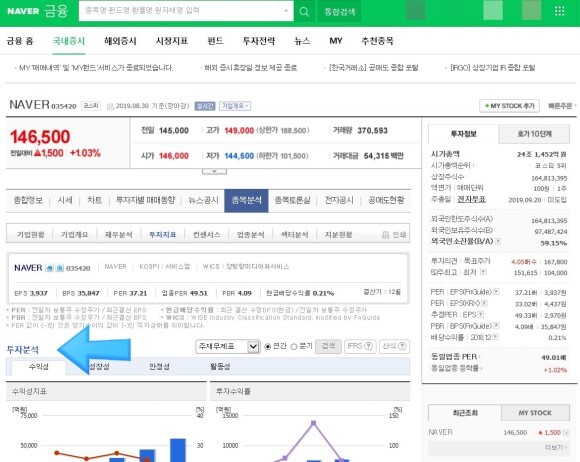
Task: Click the 코스피 market badge
Action: click(91, 106)
